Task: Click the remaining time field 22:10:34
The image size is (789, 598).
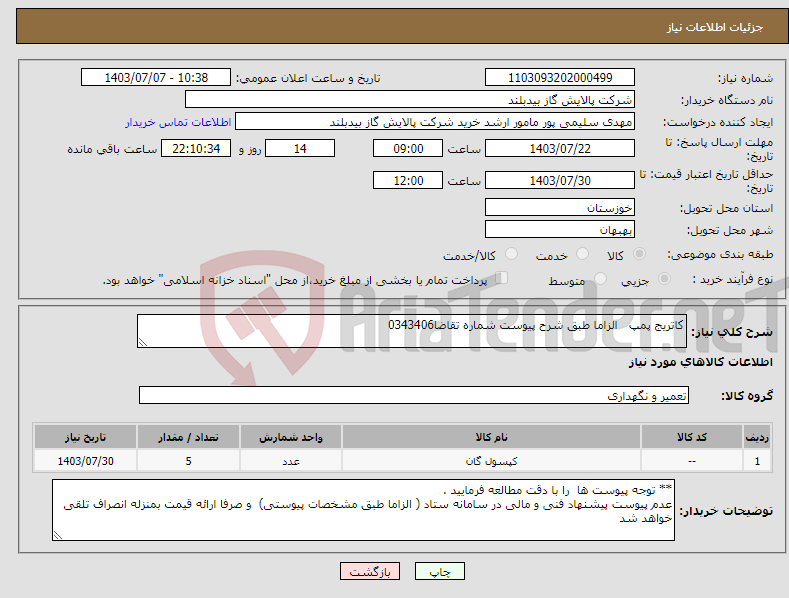Action: pos(196,148)
